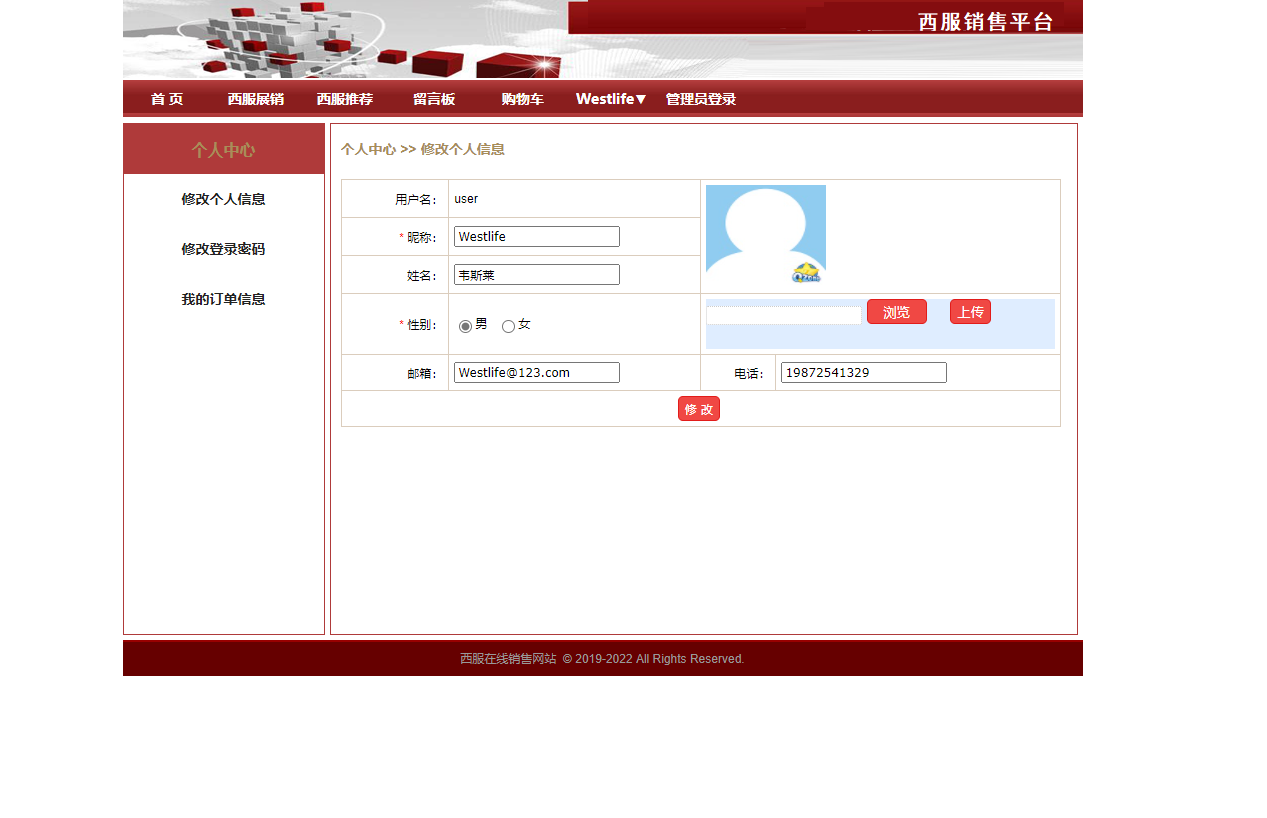
Task: View 我的订单信息 order information
Action: point(223,298)
